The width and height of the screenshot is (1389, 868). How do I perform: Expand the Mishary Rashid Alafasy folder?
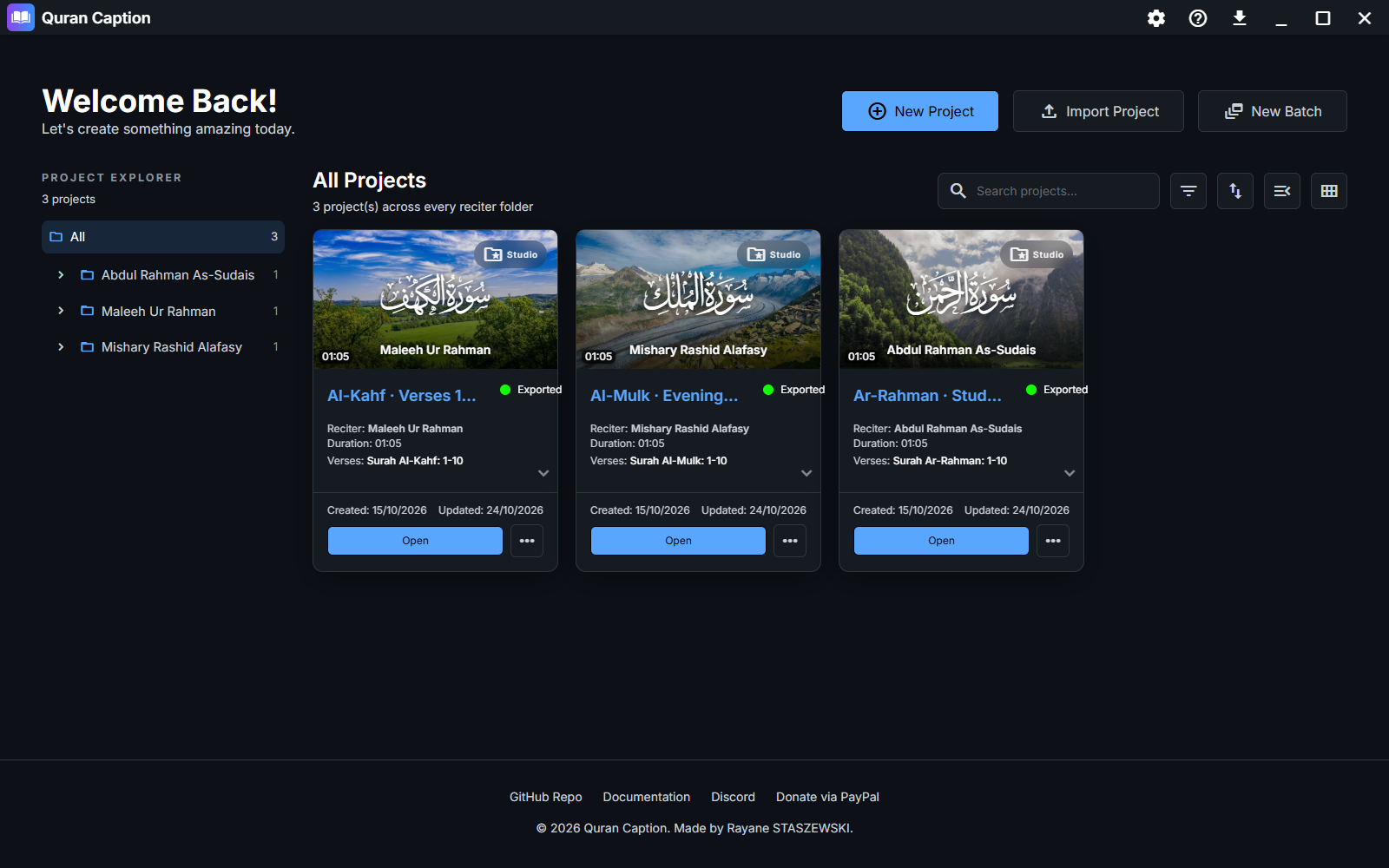pos(61,347)
